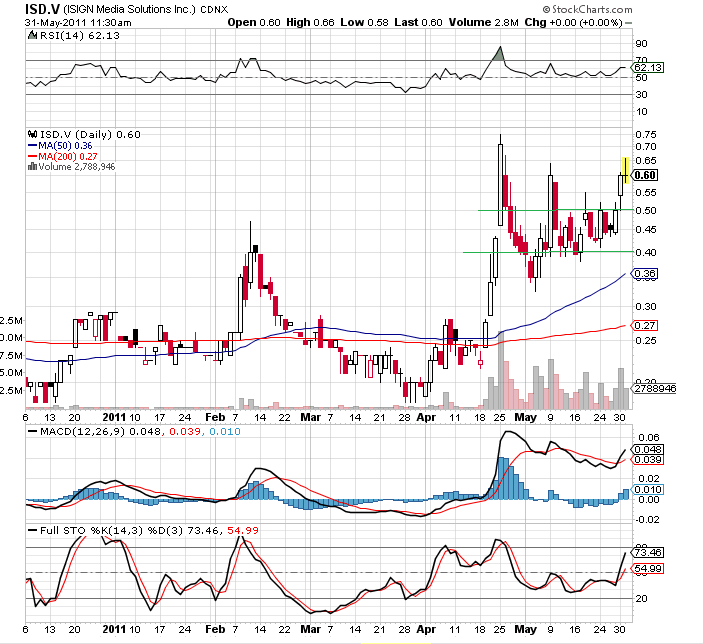Click the MACD signal tag 0.039
Viewport: 703px width, 644px height.
pyautogui.click(x=647, y=460)
